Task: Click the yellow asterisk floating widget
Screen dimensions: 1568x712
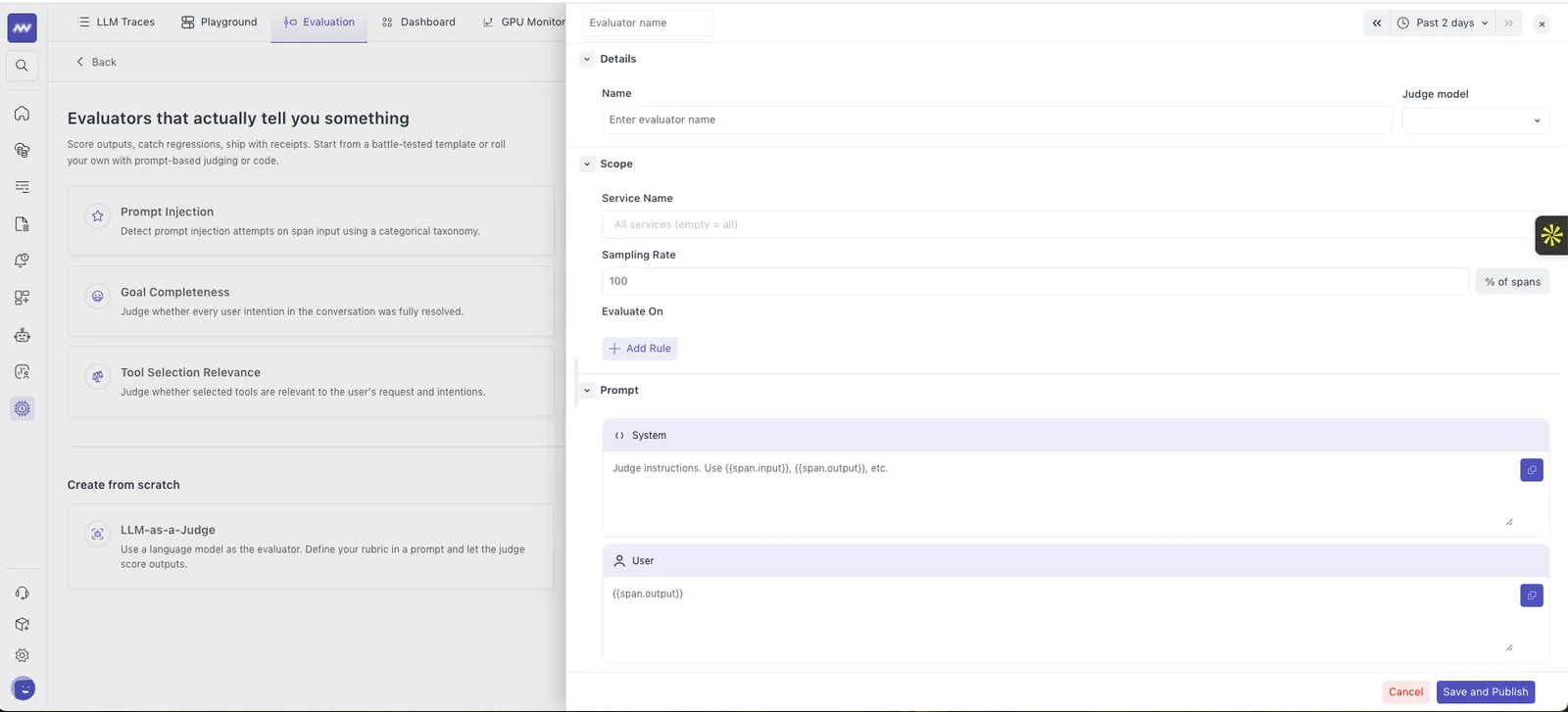Action: (x=1551, y=235)
